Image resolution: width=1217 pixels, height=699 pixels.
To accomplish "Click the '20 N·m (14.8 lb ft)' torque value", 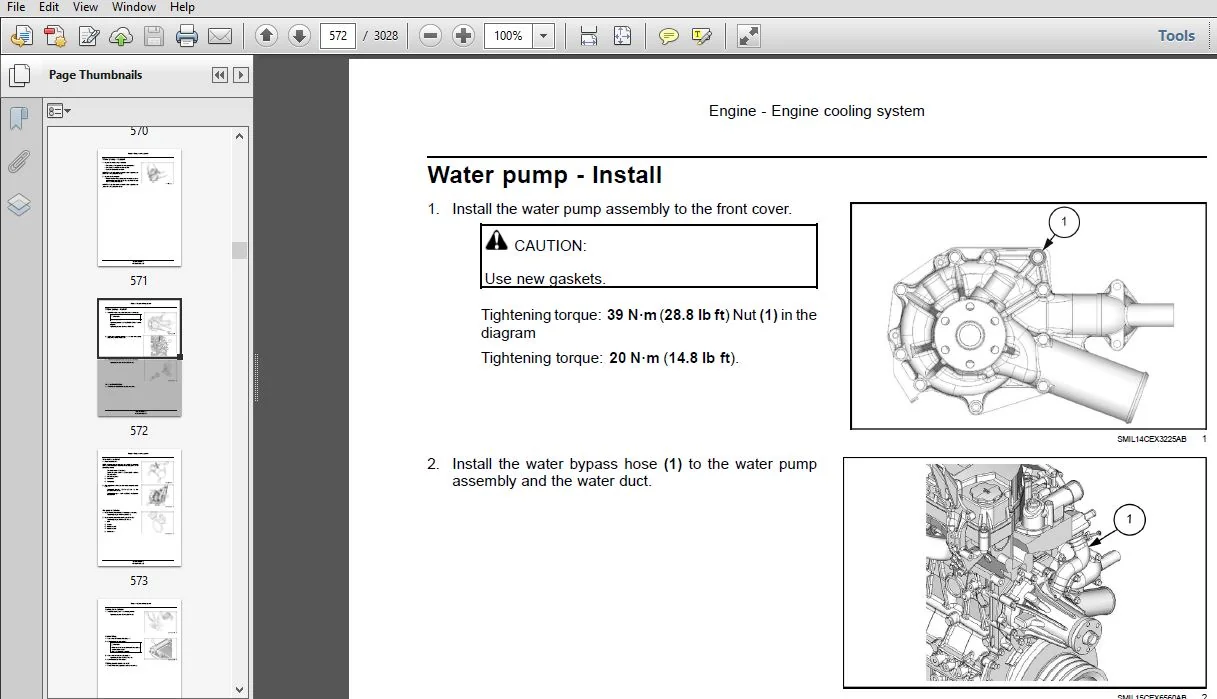I will (x=672, y=358).
